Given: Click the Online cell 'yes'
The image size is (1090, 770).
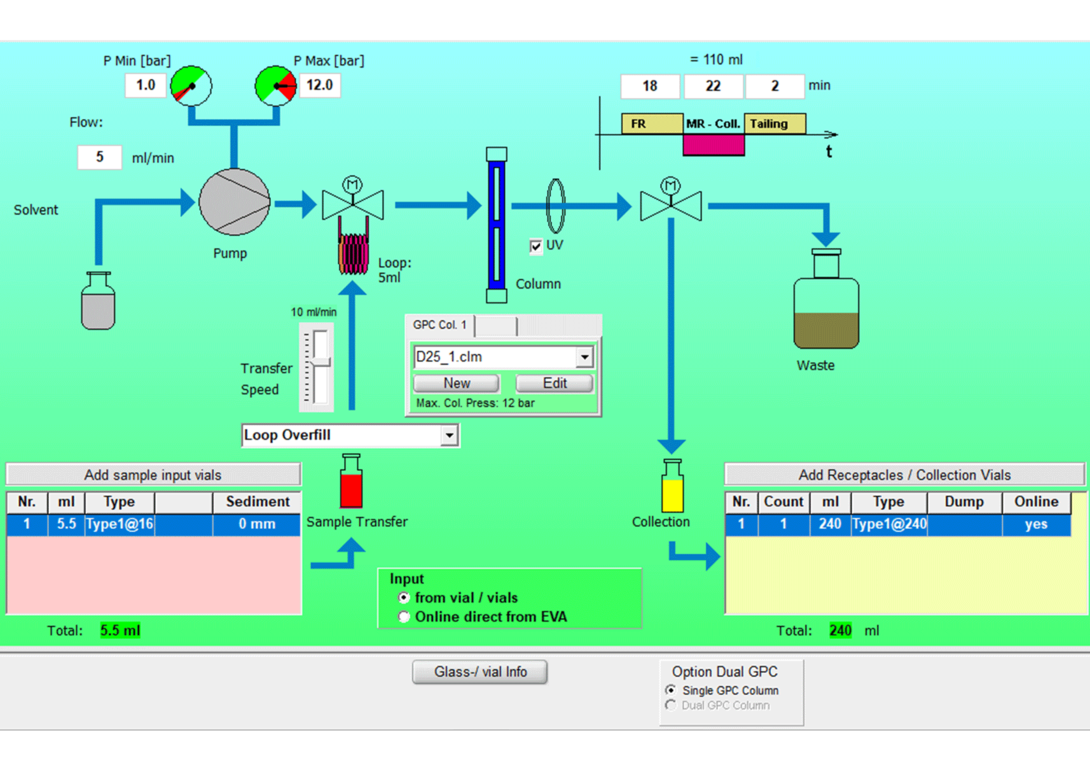Looking at the screenshot, I should 1036,524.
